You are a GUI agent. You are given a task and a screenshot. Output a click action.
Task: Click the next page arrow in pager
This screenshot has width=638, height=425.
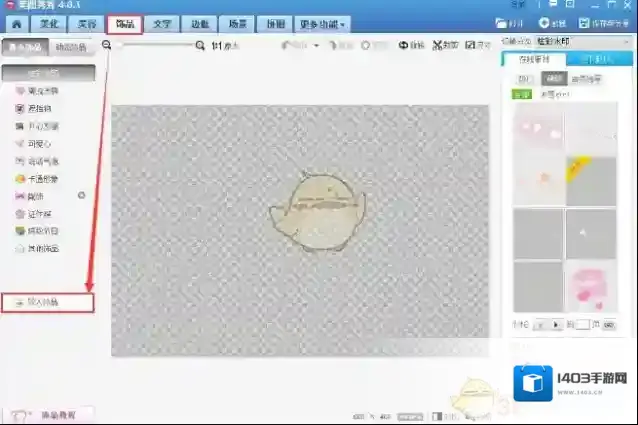[x=556, y=325]
